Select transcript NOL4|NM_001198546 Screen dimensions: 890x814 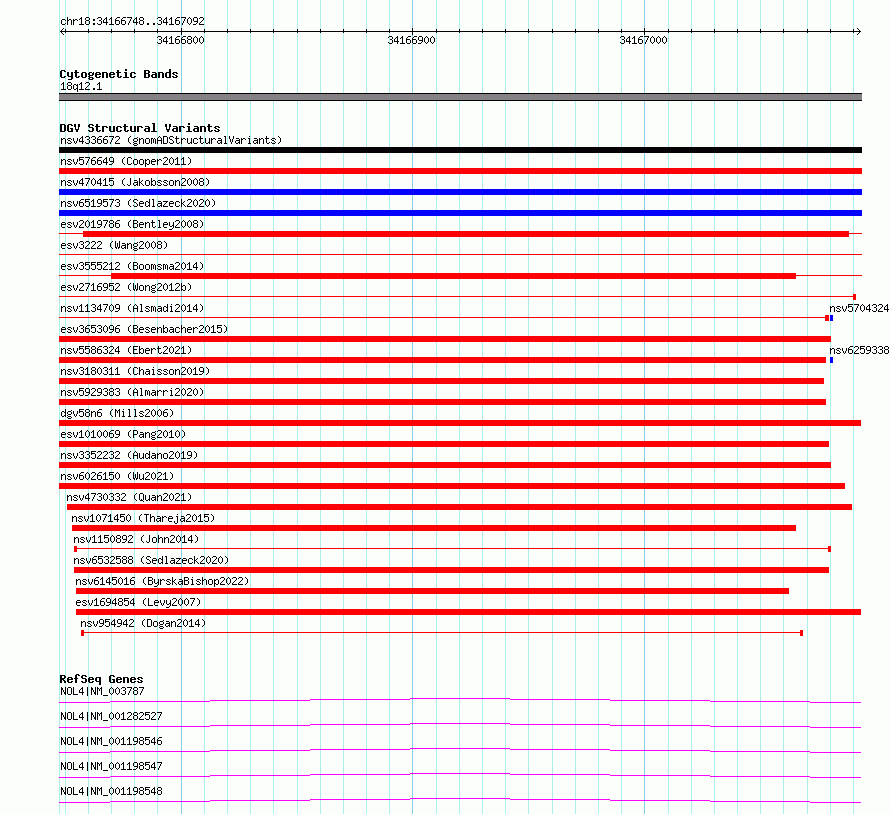(111, 741)
